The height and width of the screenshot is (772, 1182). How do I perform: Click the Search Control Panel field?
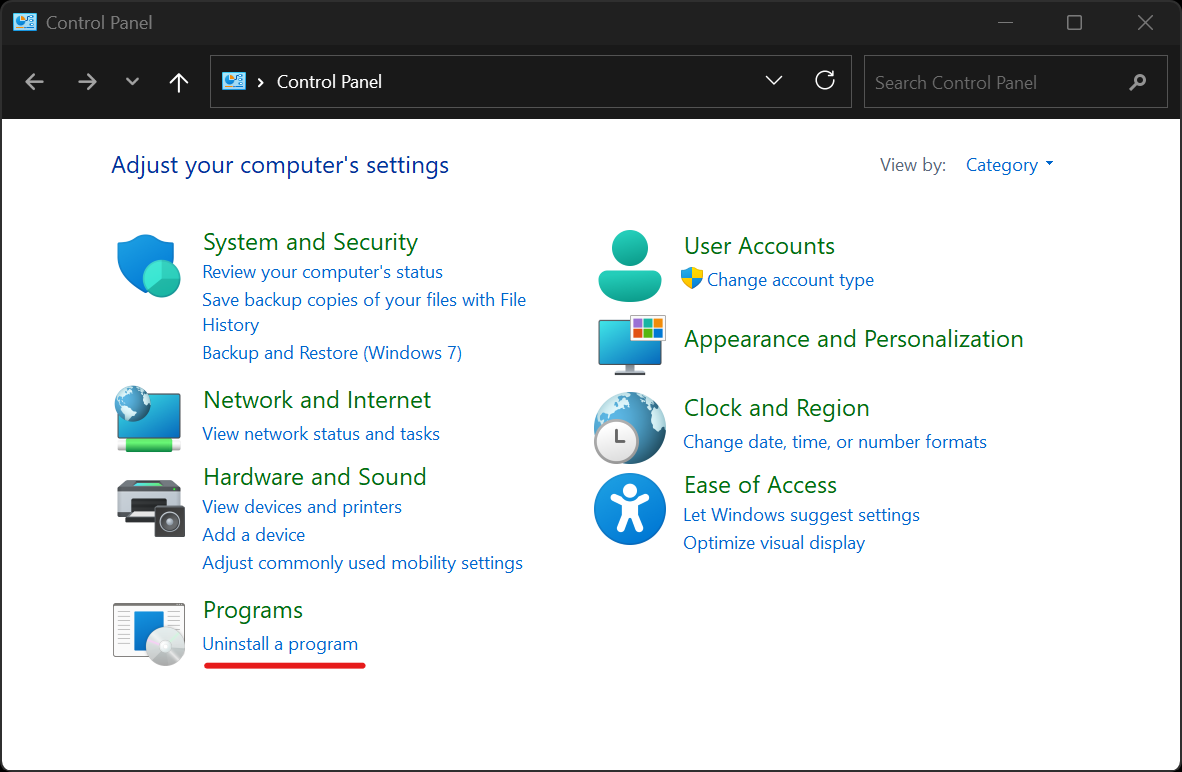coord(995,82)
